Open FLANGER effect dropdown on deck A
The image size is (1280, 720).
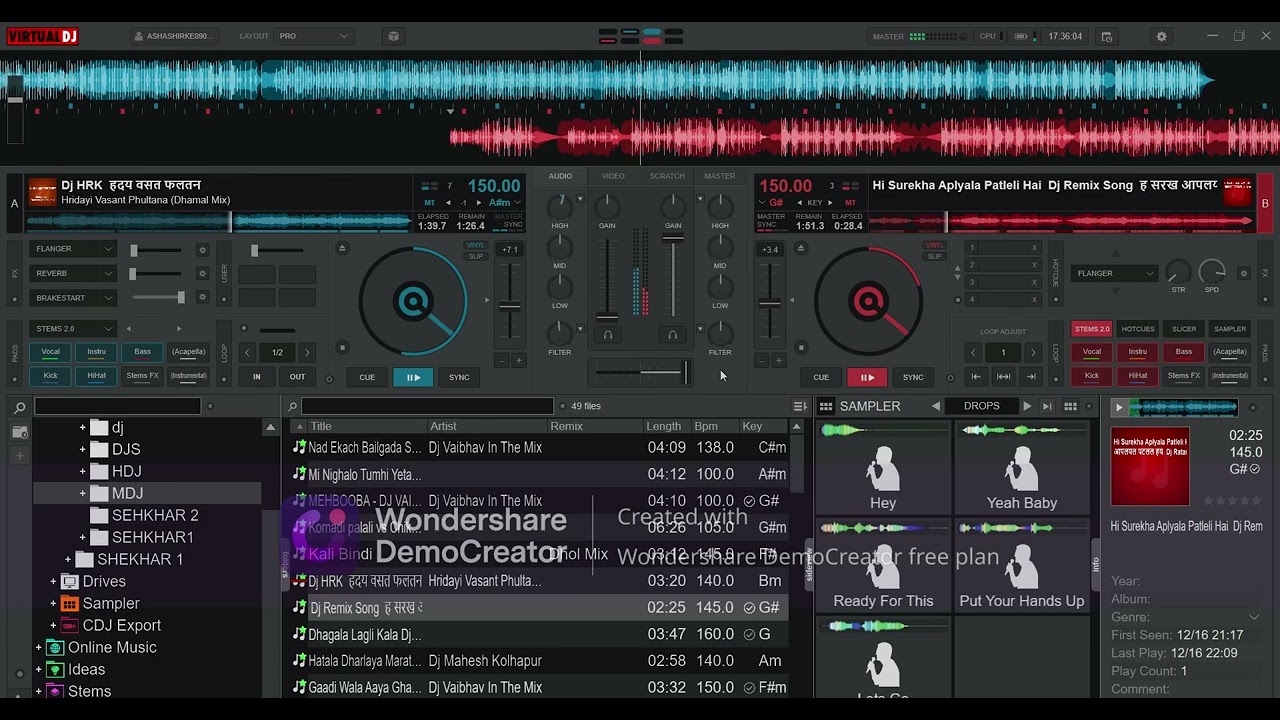[x=74, y=249]
